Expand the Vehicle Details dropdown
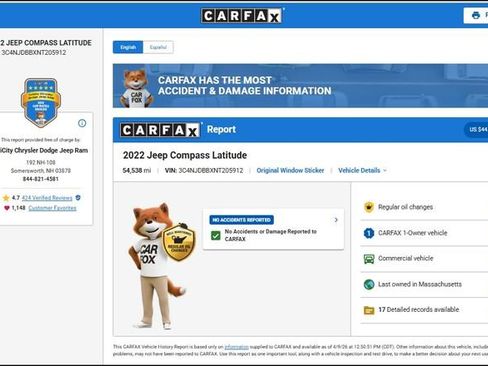 [x=362, y=170]
